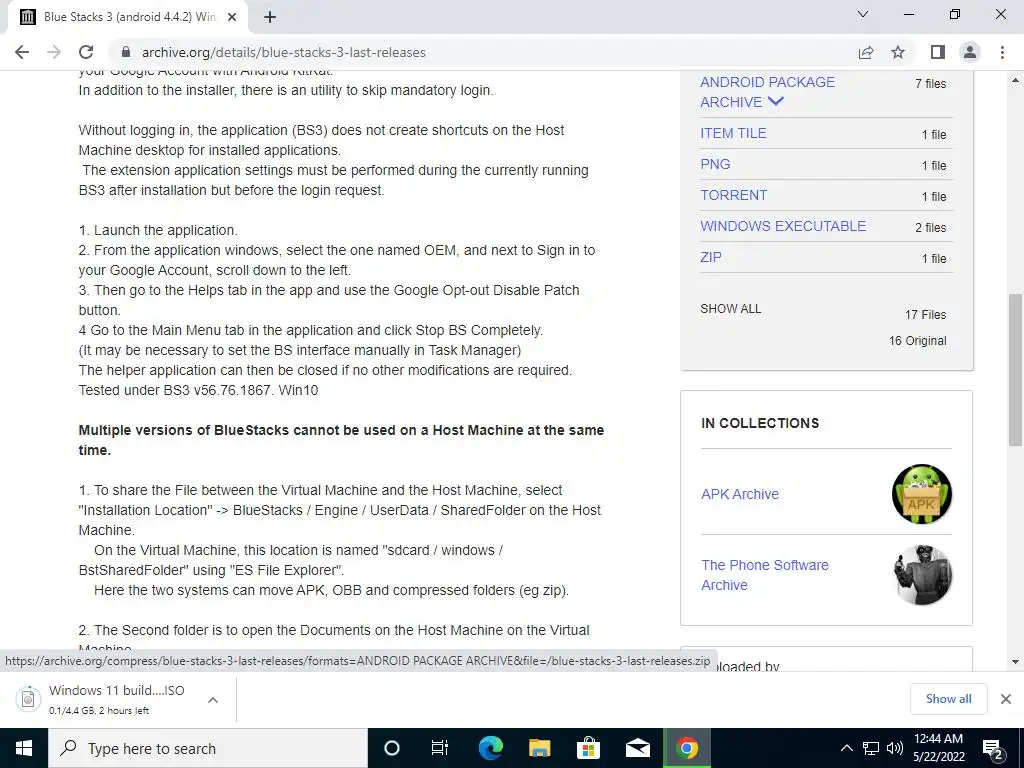Open the APK Archive collection
This screenshot has height=768, width=1024.
point(740,494)
